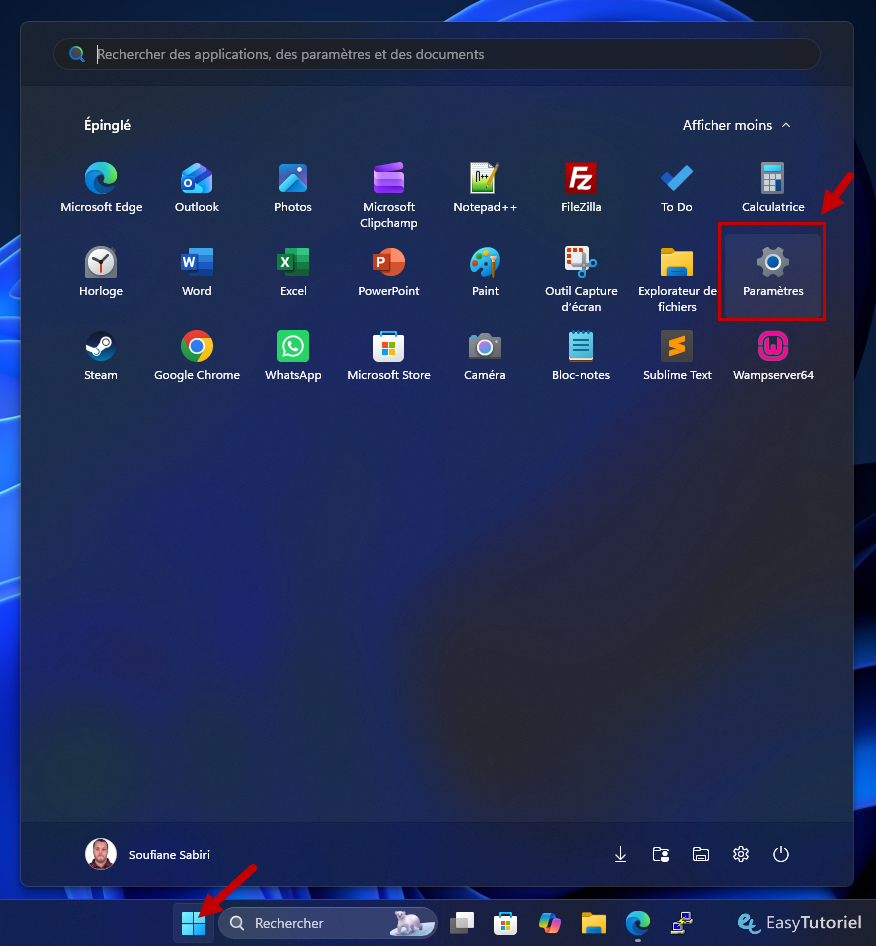The image size is (876, 946).
Task: Launch Outlook from pinned apps
Action: tap(197, 188)
